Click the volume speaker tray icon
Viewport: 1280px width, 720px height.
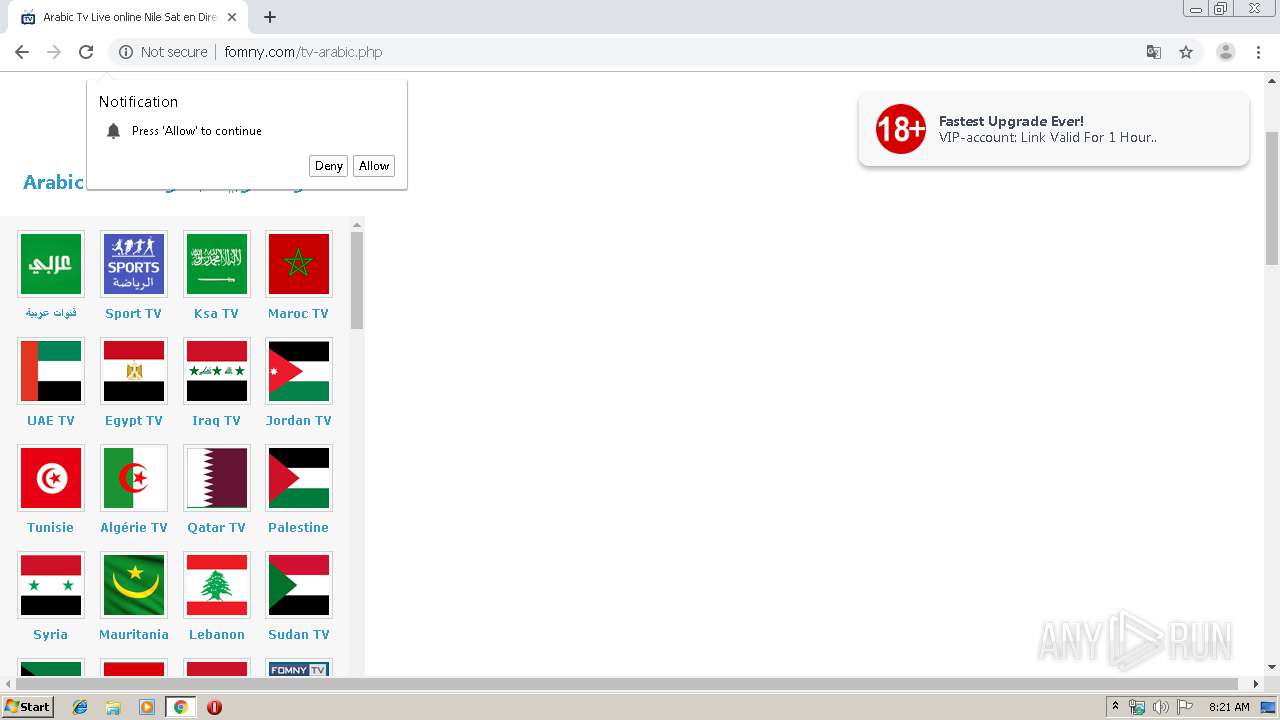coord(1161,707)
